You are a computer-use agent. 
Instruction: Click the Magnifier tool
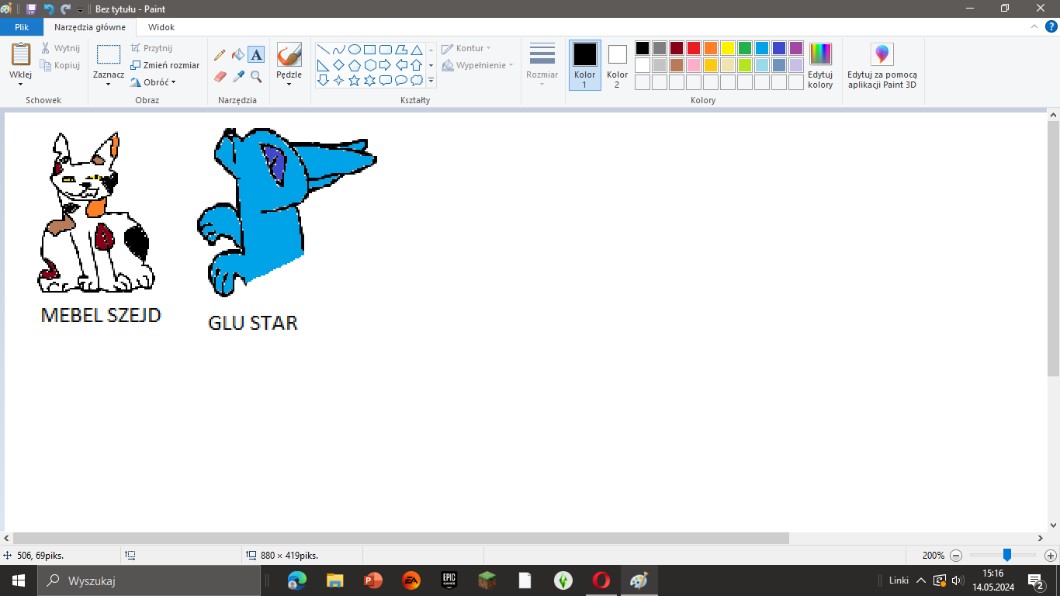point(256,76)
